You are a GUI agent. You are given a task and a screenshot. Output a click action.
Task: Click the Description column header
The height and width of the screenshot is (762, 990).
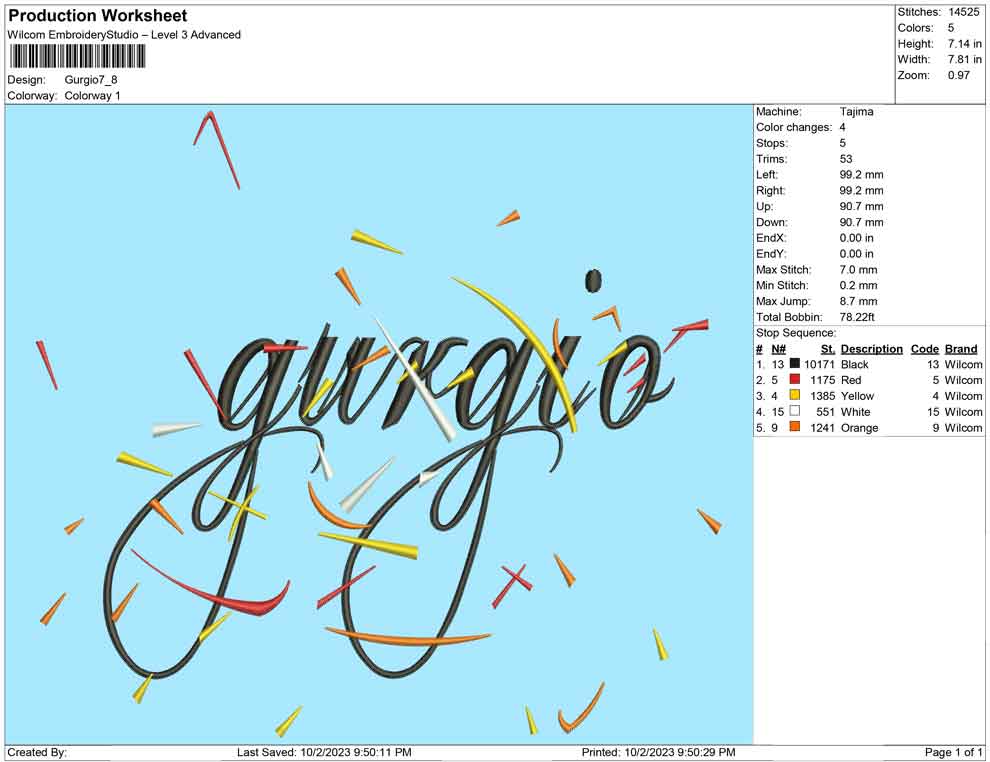871,349
